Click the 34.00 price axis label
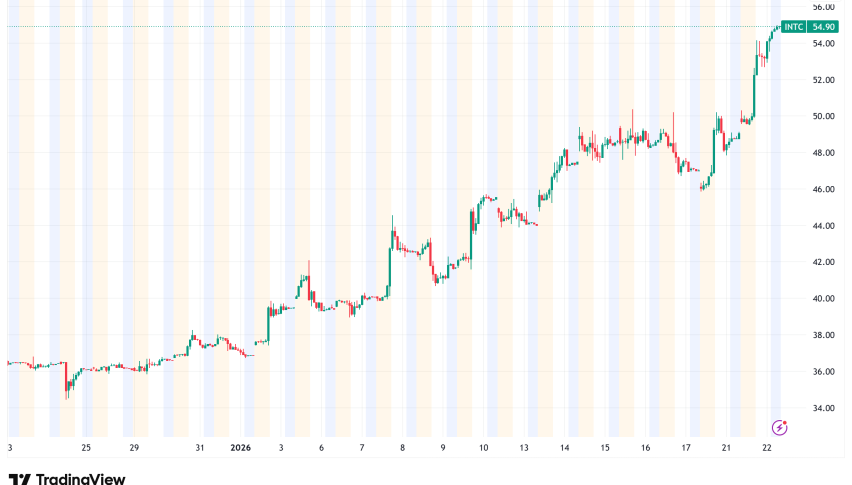The width and height of the screenshot is (852, 485). point(824,408)
